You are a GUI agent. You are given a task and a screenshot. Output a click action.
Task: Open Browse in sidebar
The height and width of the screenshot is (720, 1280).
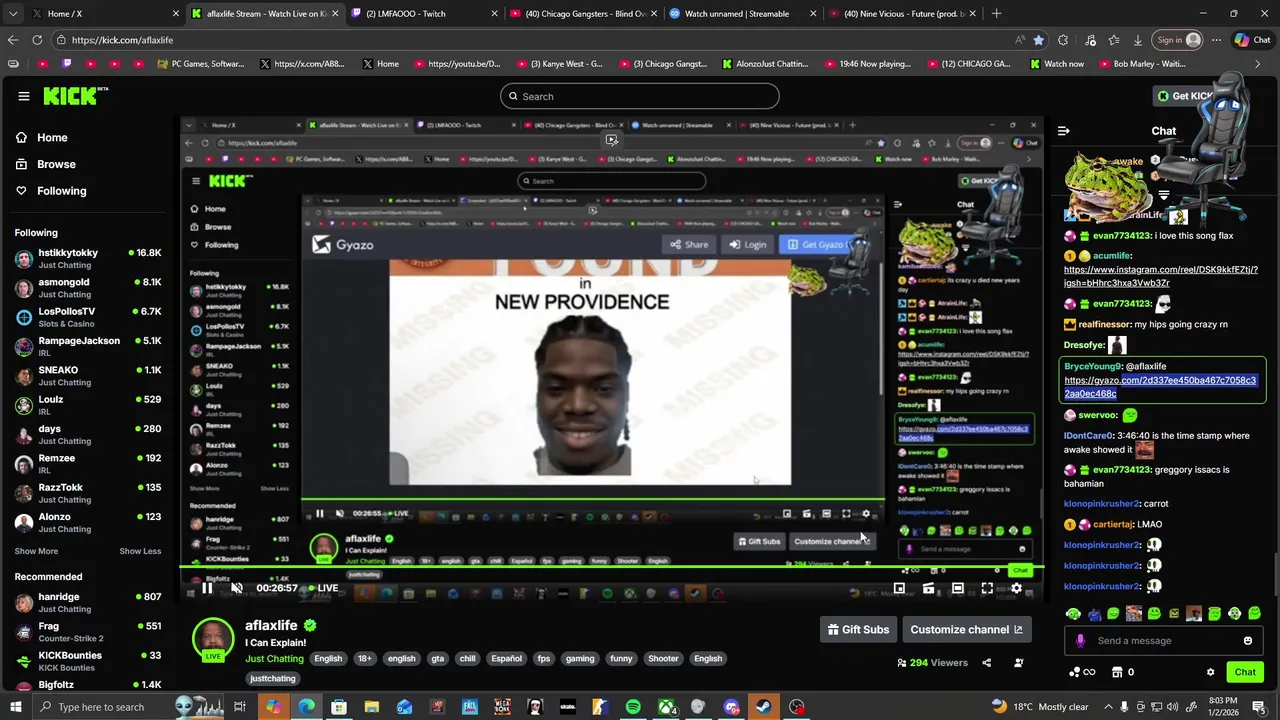pos(46,164)
